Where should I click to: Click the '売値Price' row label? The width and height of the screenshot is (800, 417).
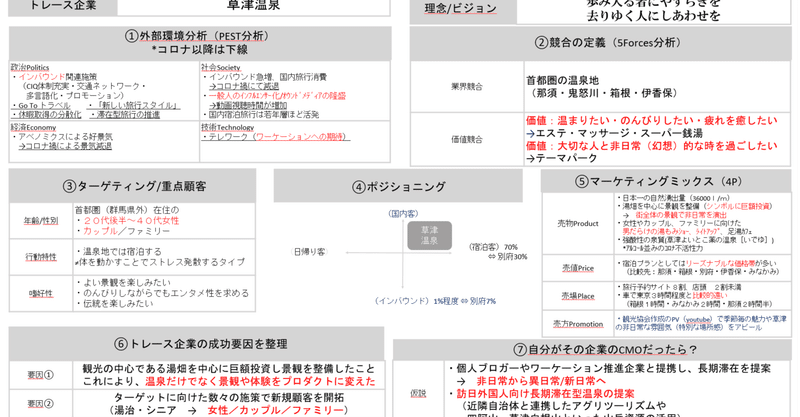[578, 268]
